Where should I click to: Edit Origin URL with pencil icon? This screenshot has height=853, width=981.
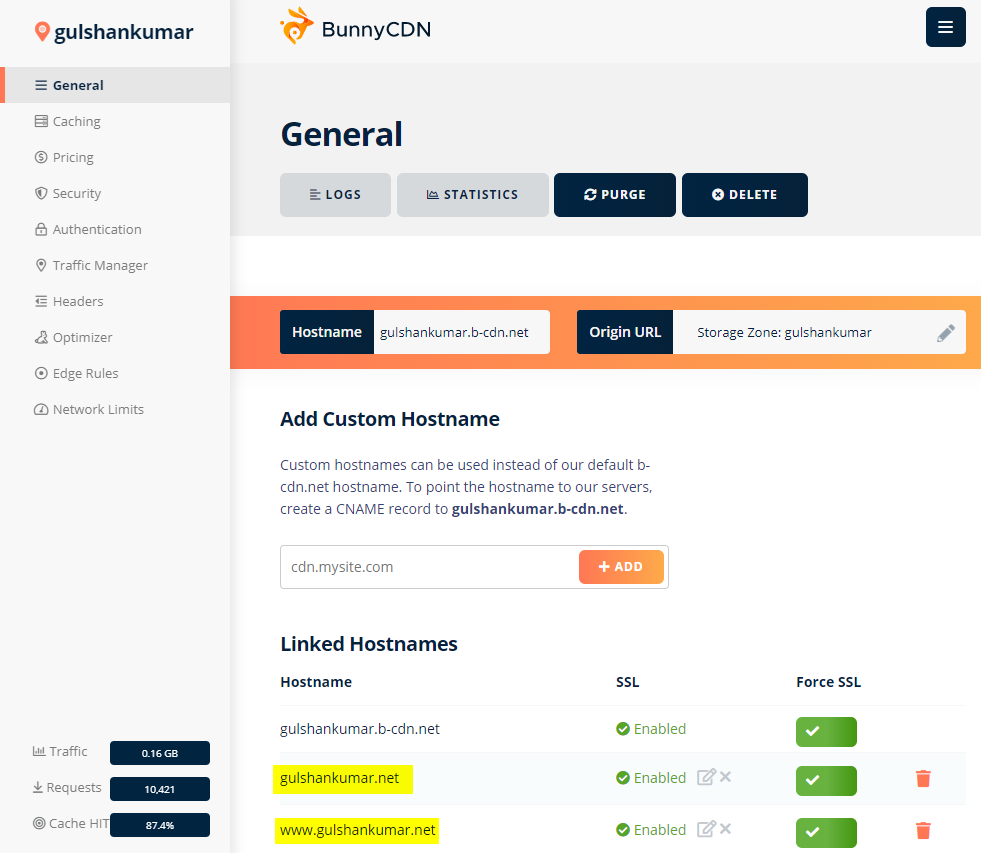(945, 333)
